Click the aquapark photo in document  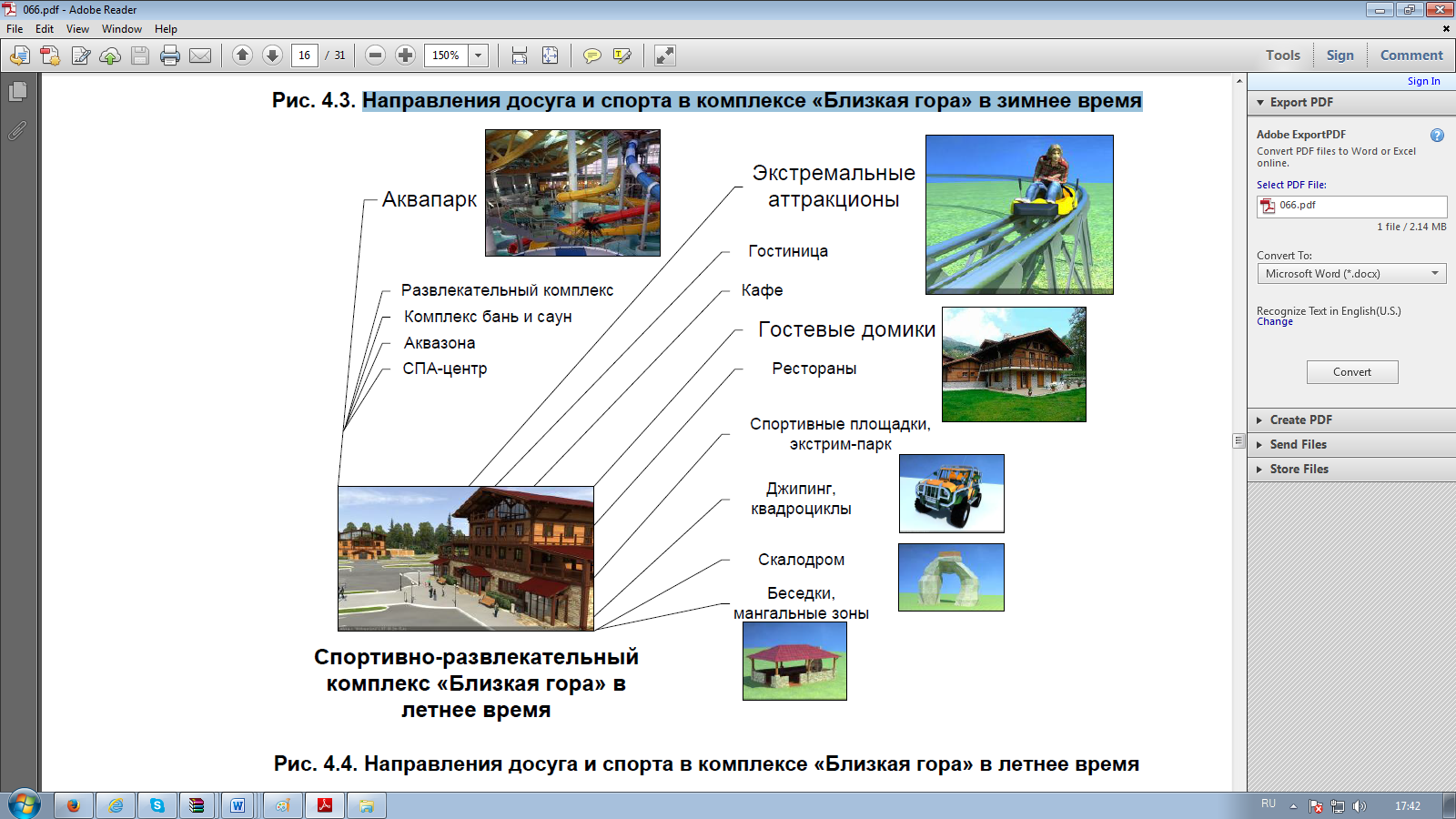tap(572, 193)
